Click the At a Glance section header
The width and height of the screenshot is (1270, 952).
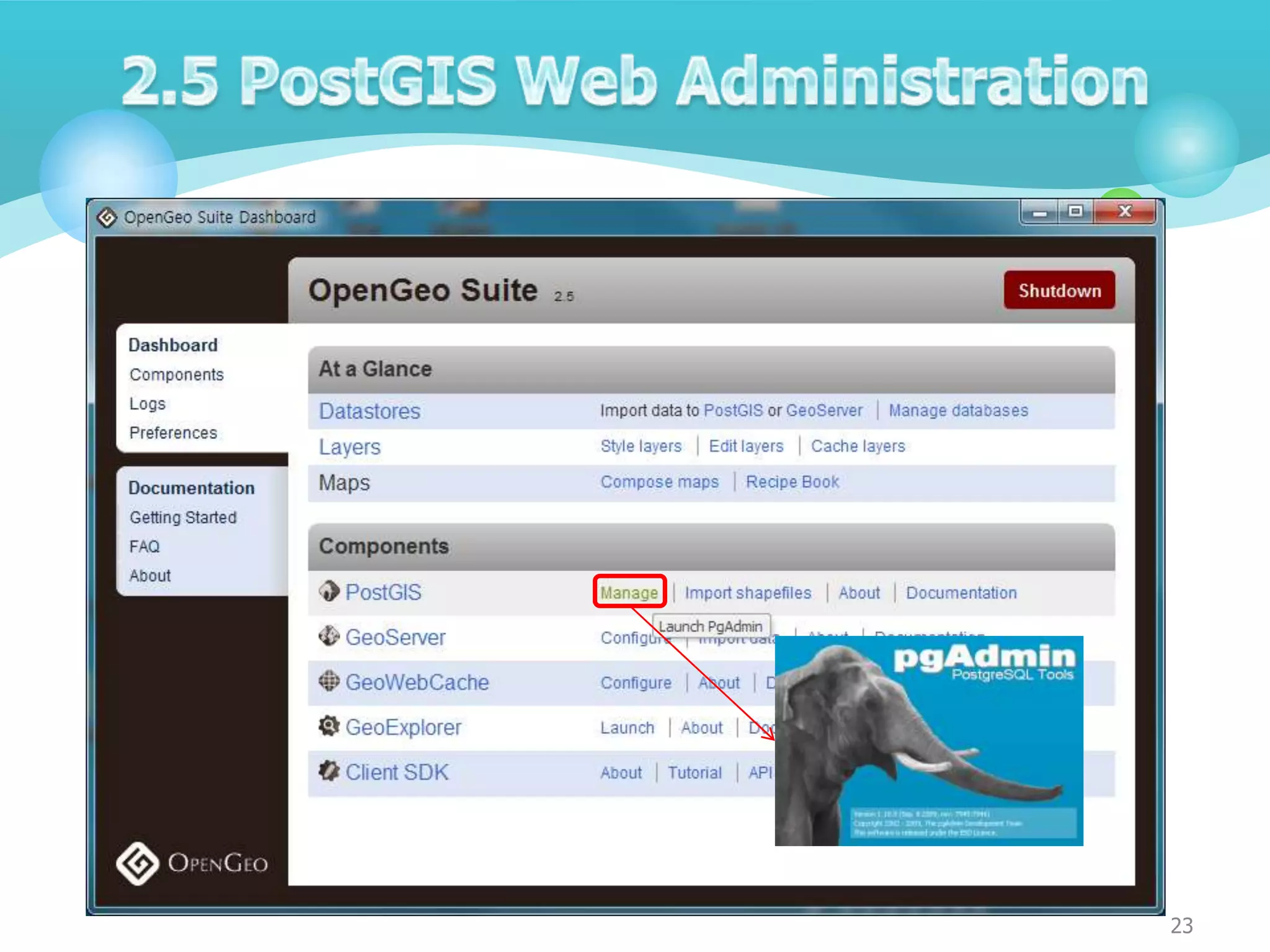(x=711, y=369)
